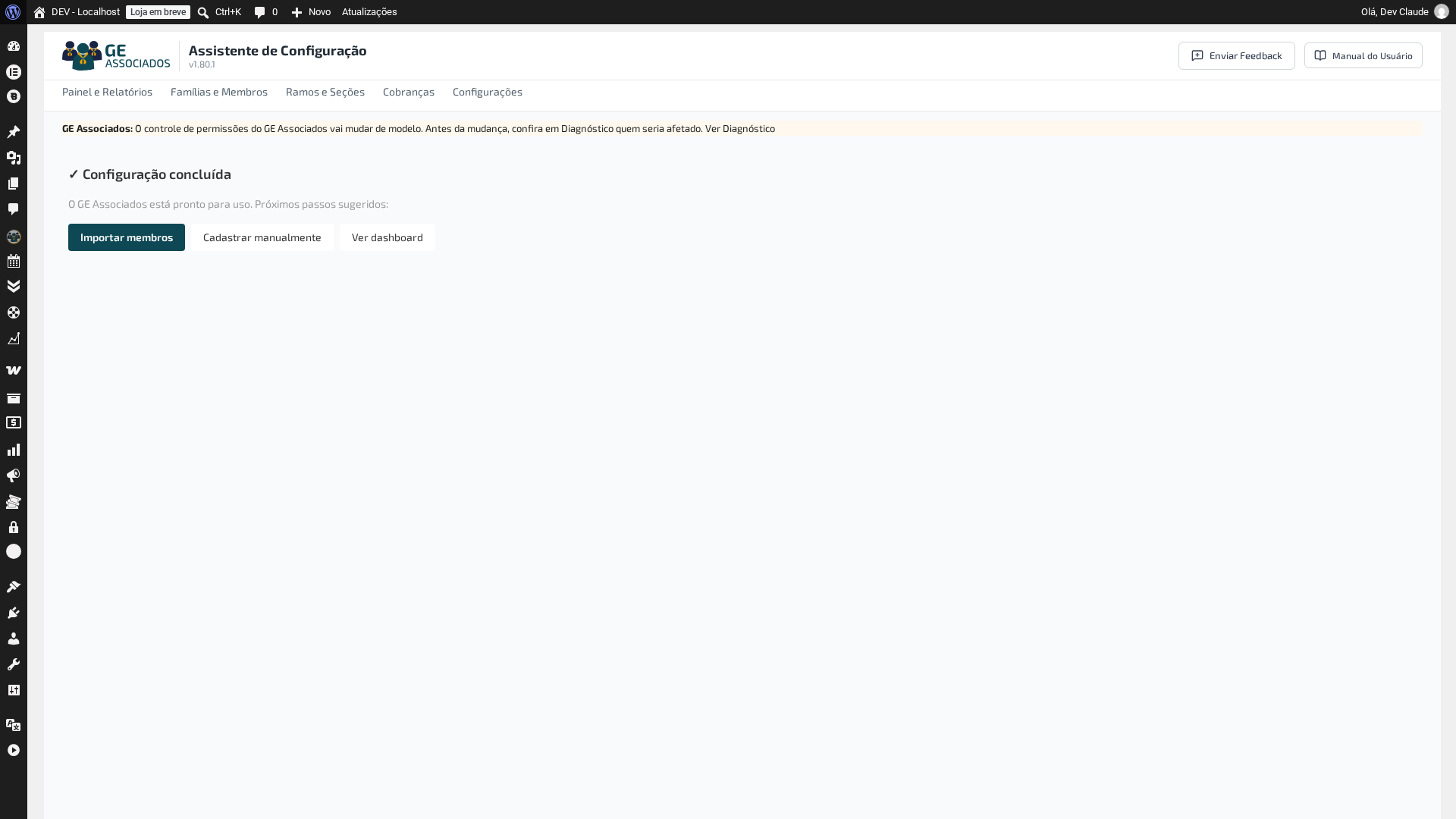Open the Plugins plug icon in sidebar
Viewport: 1456px width, 819px height.
pos(14,613)
